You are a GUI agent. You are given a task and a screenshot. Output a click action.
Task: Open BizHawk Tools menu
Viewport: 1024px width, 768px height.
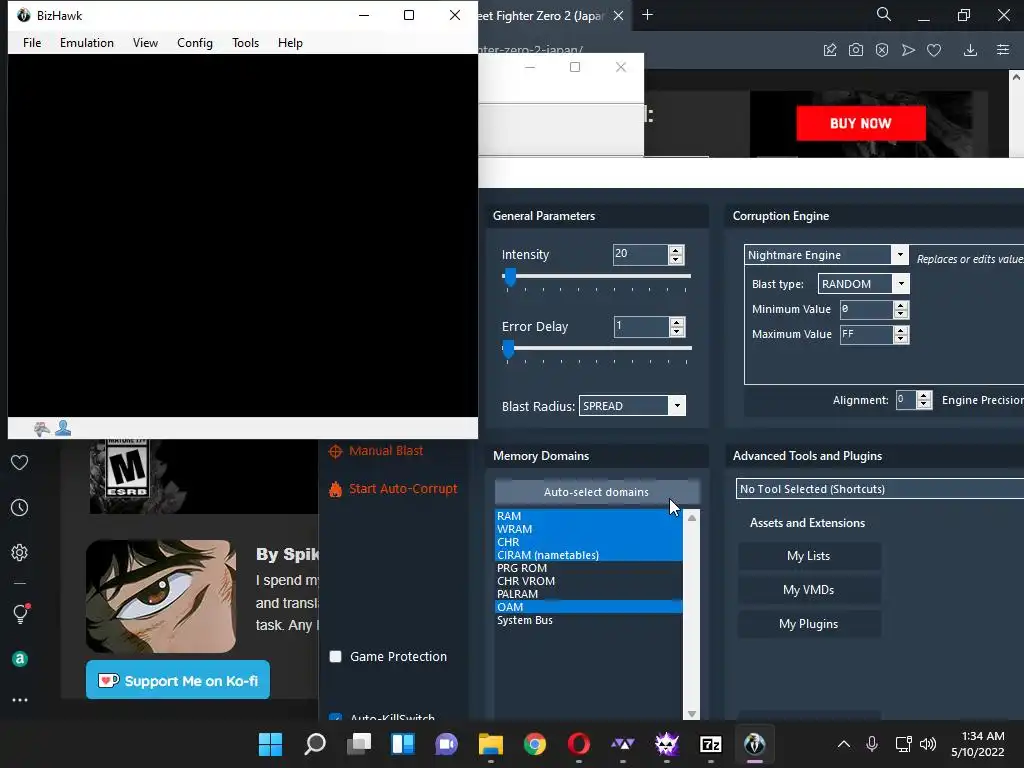pyautogui.click(x=246, y=42)
